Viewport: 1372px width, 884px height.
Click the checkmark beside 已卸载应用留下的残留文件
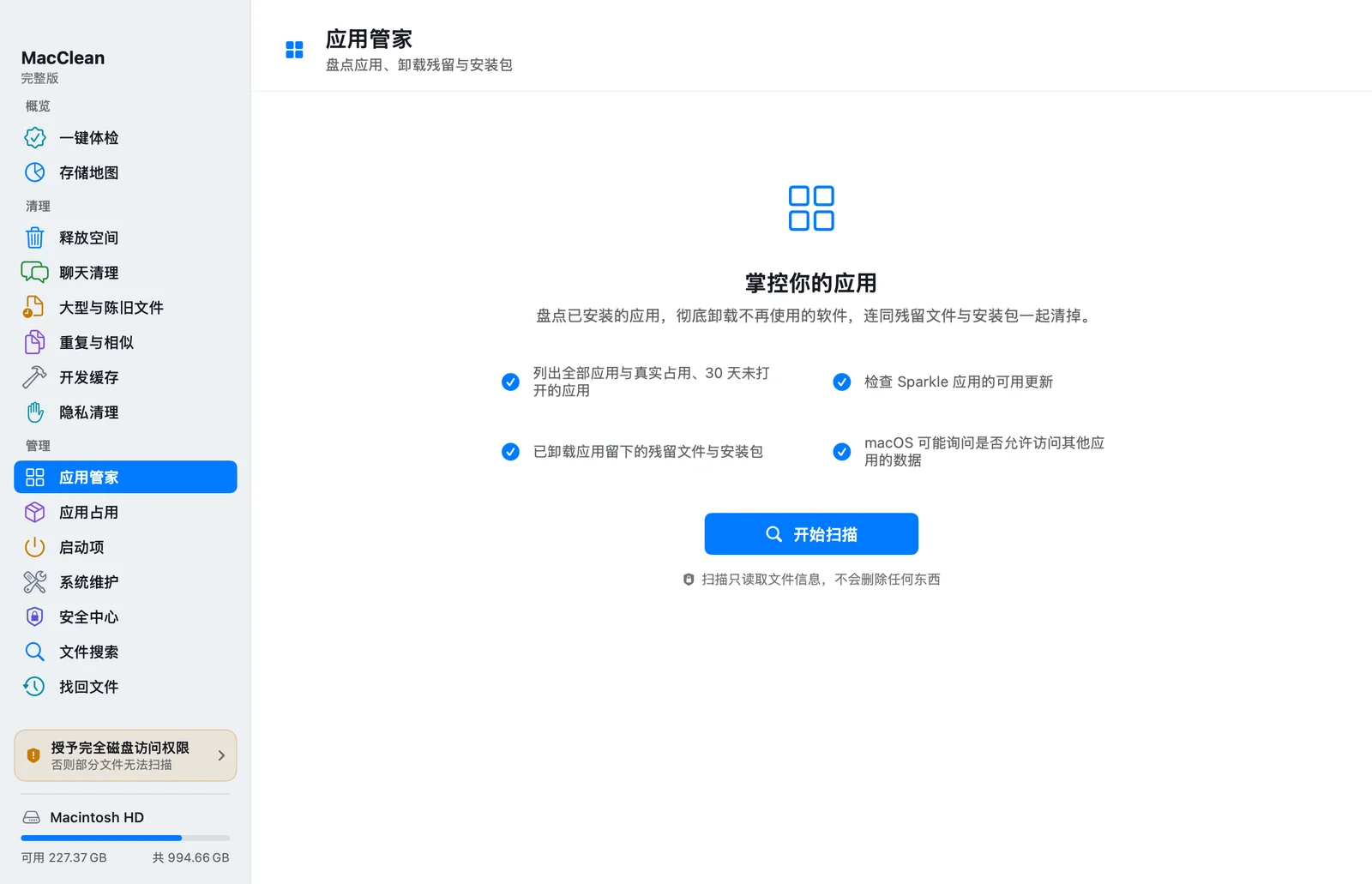point(510,452)
